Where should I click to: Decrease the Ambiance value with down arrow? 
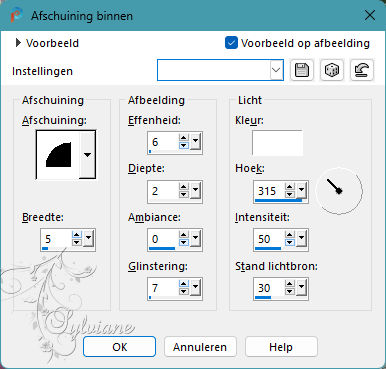[x=183, y=242]
